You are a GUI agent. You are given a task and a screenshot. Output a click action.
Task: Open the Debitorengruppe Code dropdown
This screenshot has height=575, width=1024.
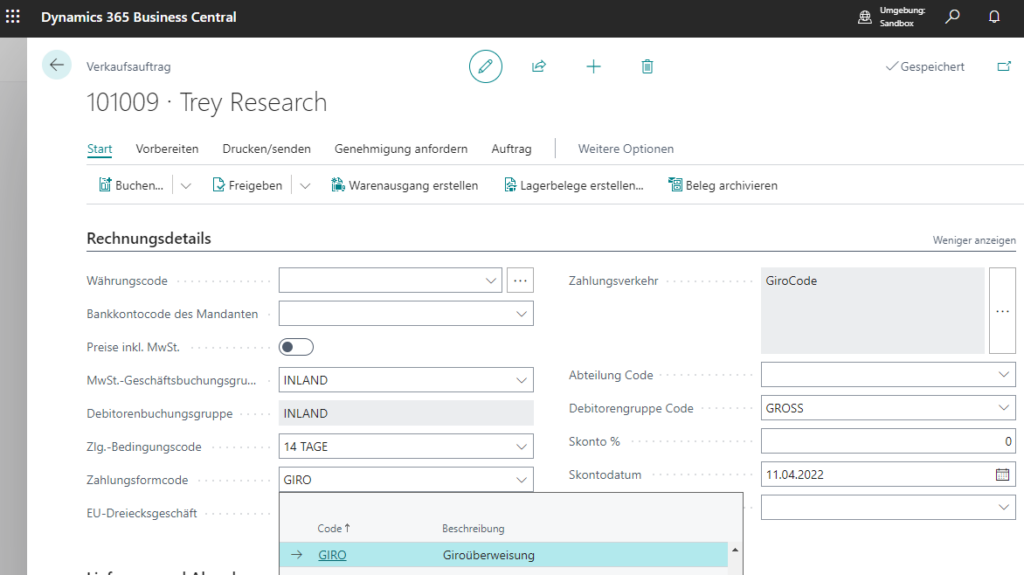(x=1004, y=408)
